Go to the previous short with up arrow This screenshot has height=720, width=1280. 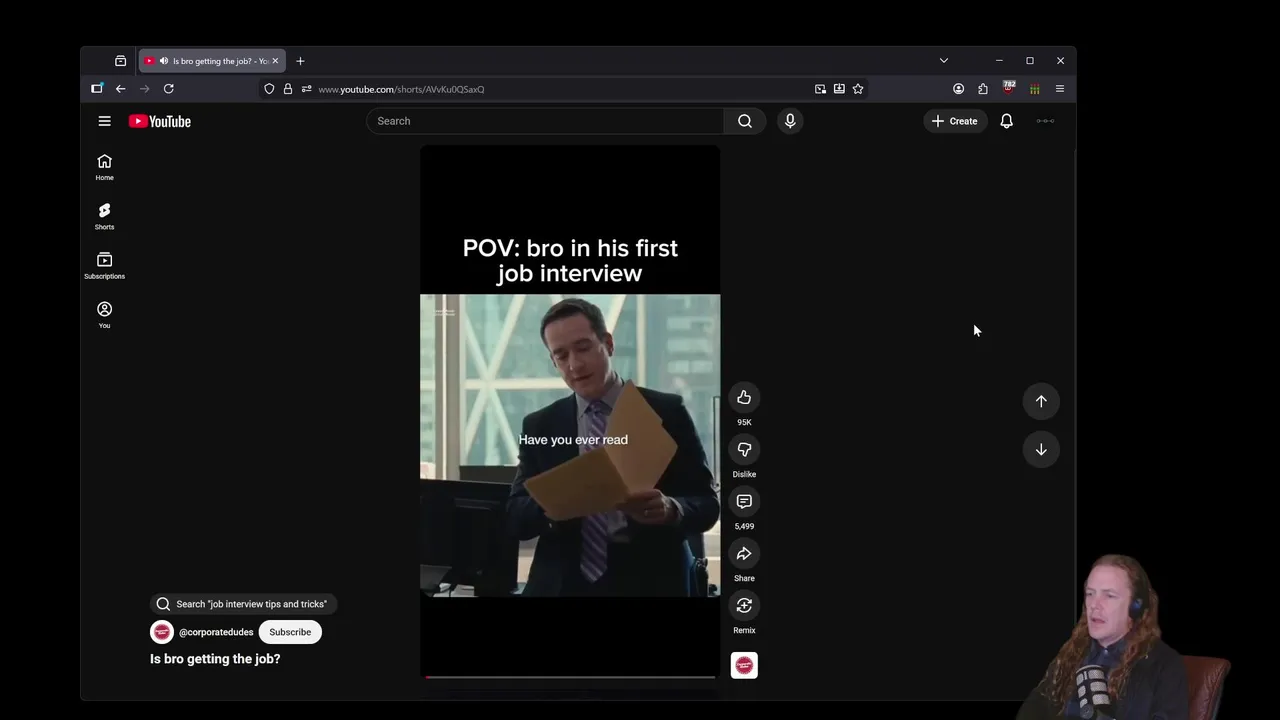click(x=1041, y=401)
